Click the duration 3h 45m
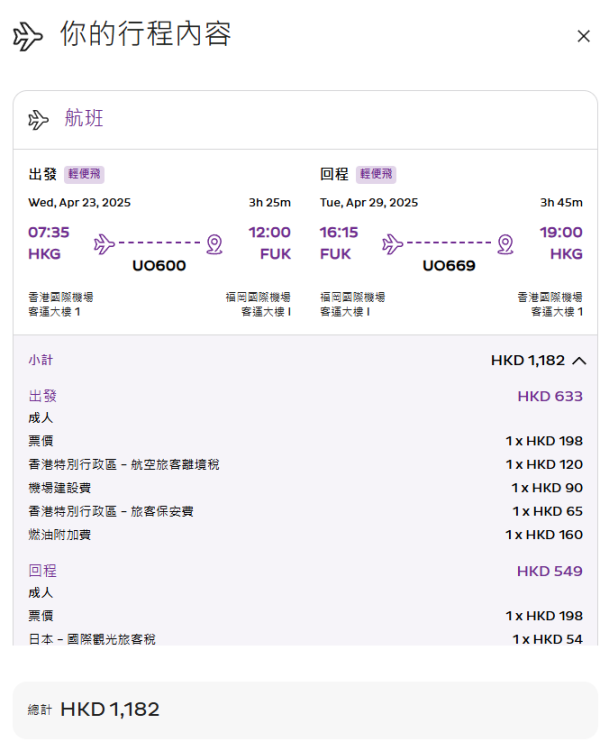Screen dimensions: 600x751 click(x=561, y=203)
